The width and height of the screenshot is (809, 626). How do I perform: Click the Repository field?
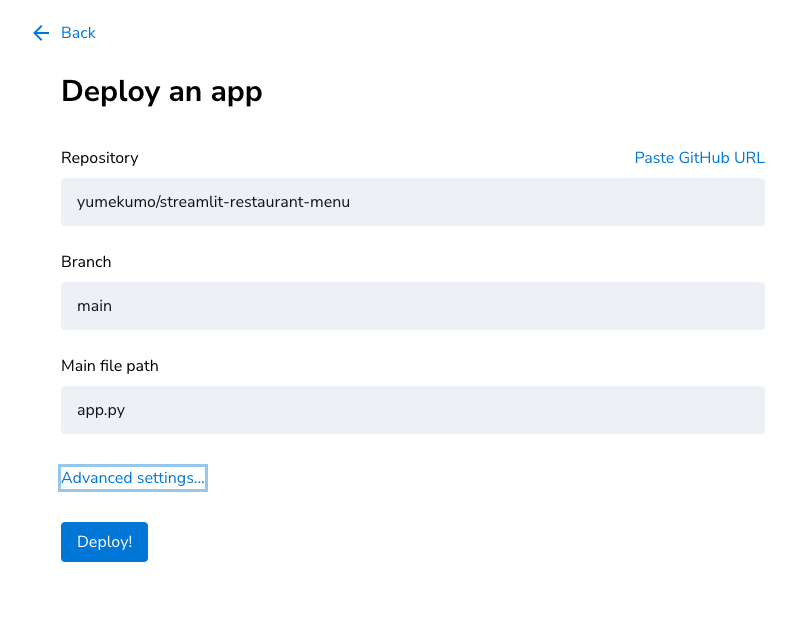(413, 202)
